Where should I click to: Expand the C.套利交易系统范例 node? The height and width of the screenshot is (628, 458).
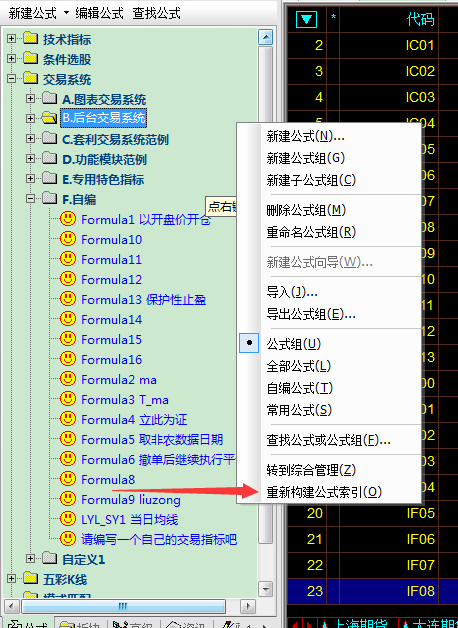pos(31,139)
